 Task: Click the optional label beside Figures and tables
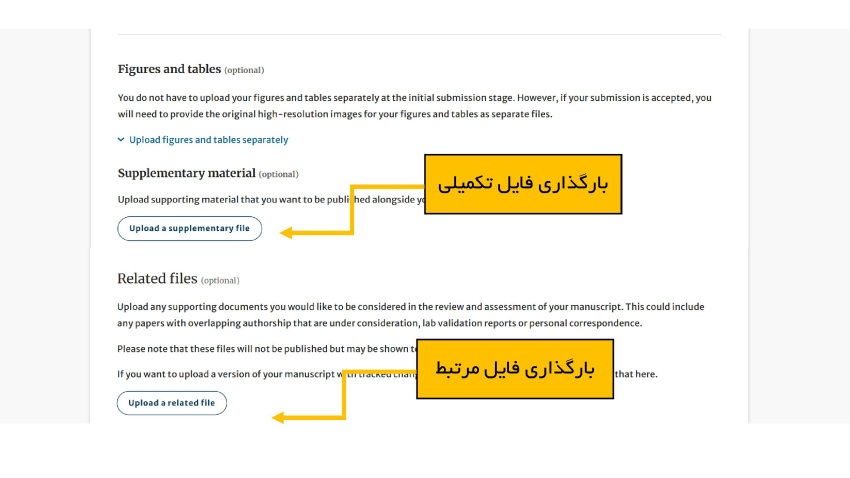point(244,70)
